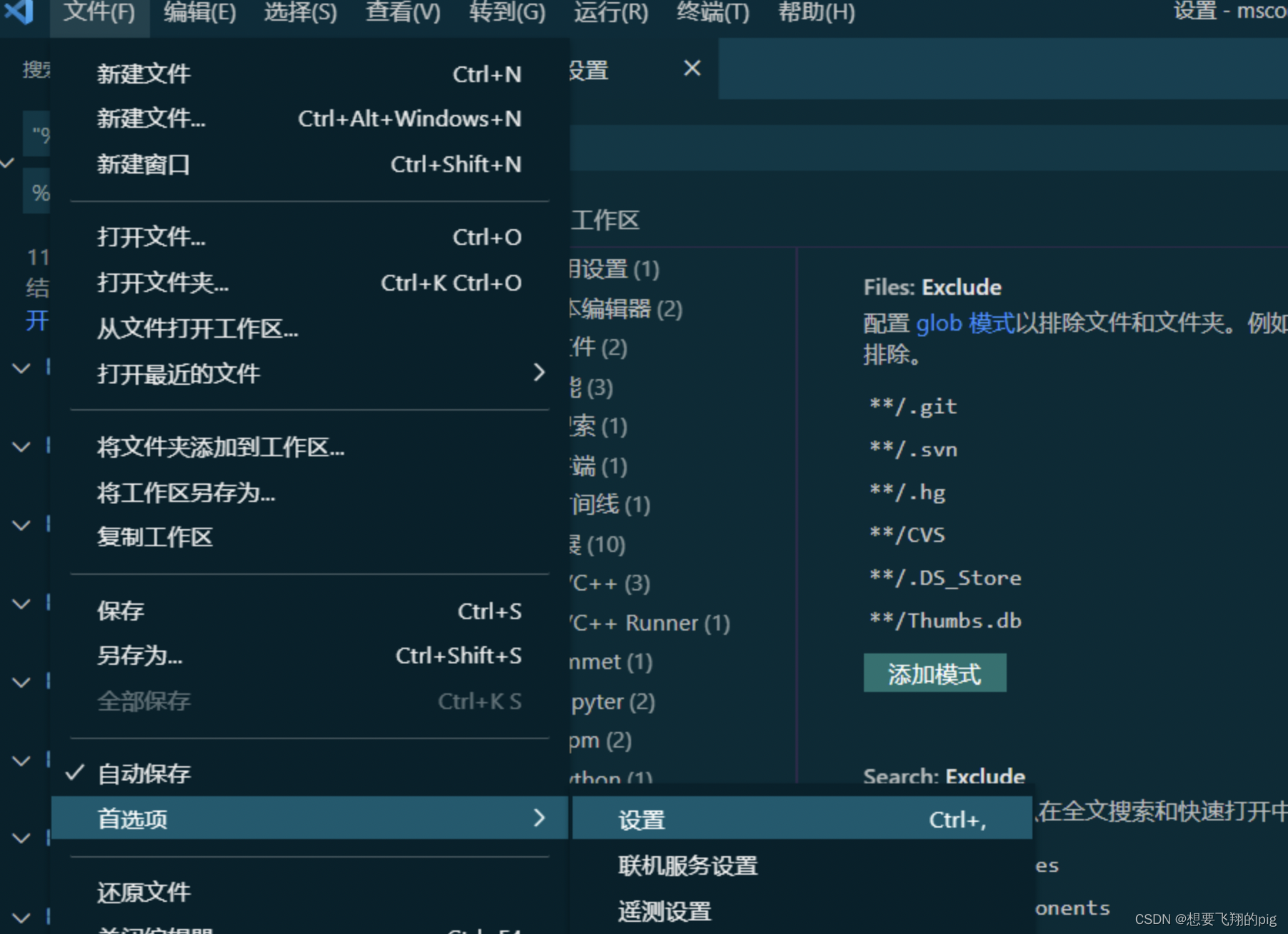Select 打开文件... menu item
The image size is (1288, 934).
point(309,237)
